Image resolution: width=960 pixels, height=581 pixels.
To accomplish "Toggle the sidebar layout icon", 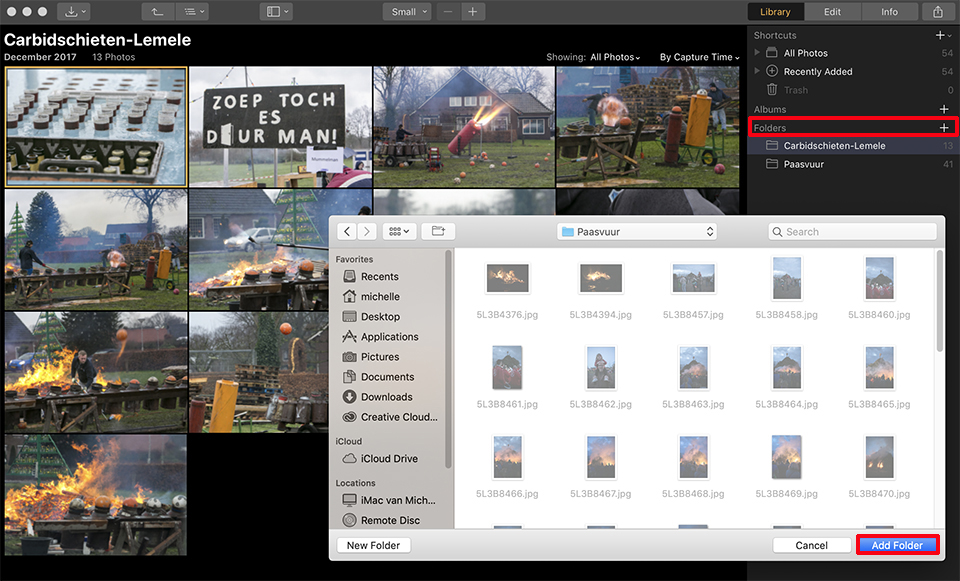I will pos(277,12).
